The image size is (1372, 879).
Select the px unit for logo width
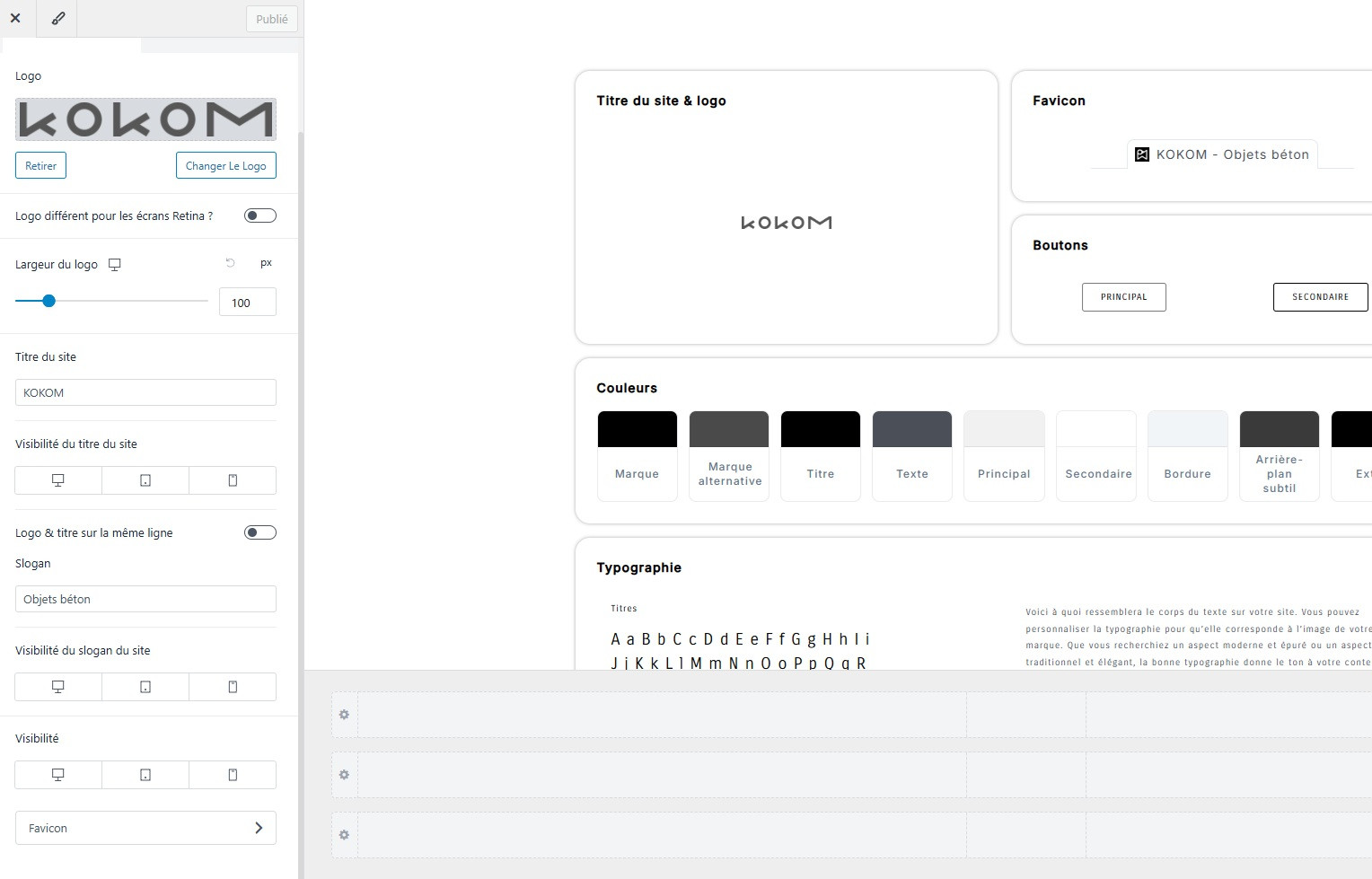click(x=266, y=263)
